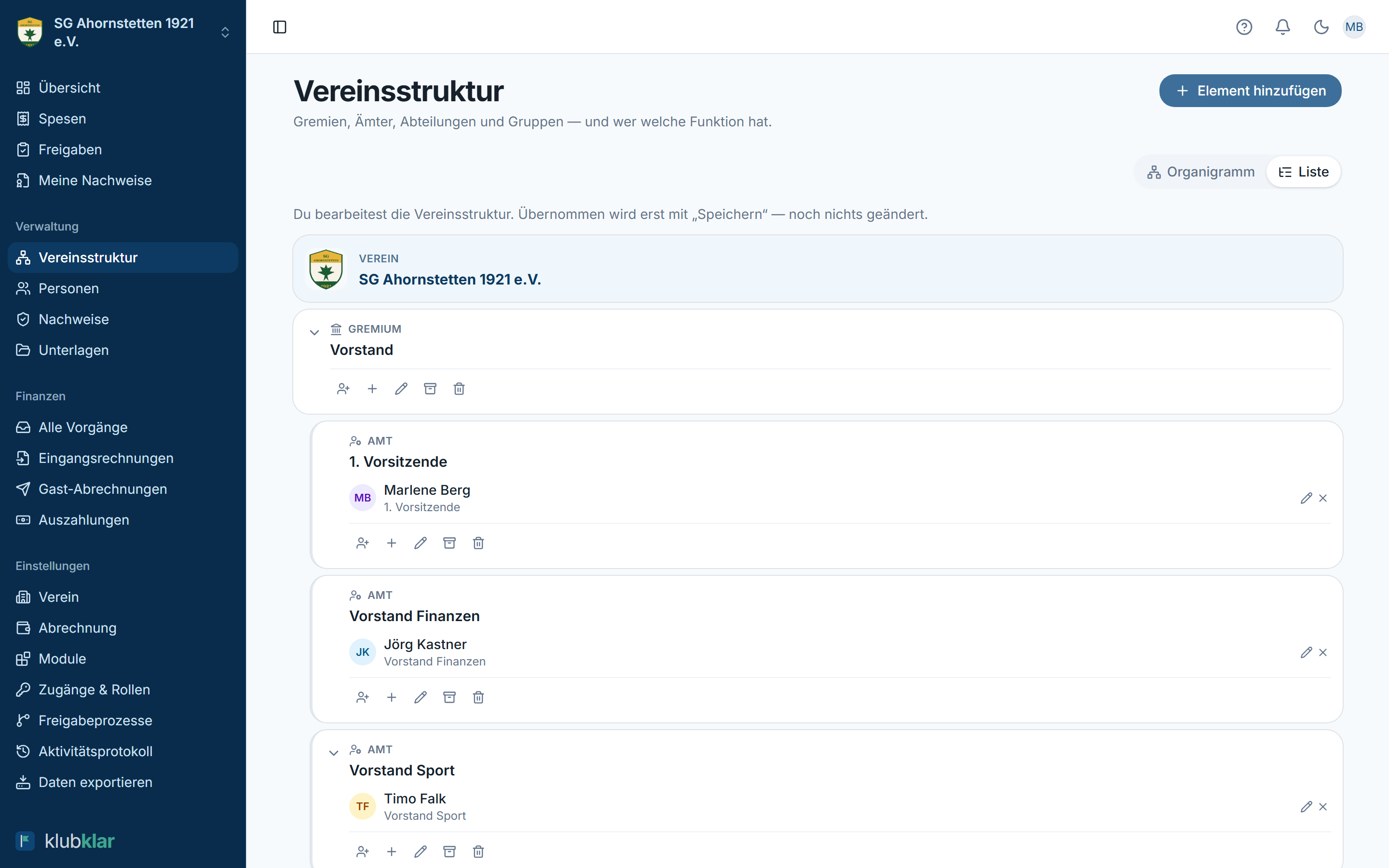Remove Timo Falk from Vorstand Sport
Image resolution: width=1389 pixels, height=868 pixels.
point(1323,807)
